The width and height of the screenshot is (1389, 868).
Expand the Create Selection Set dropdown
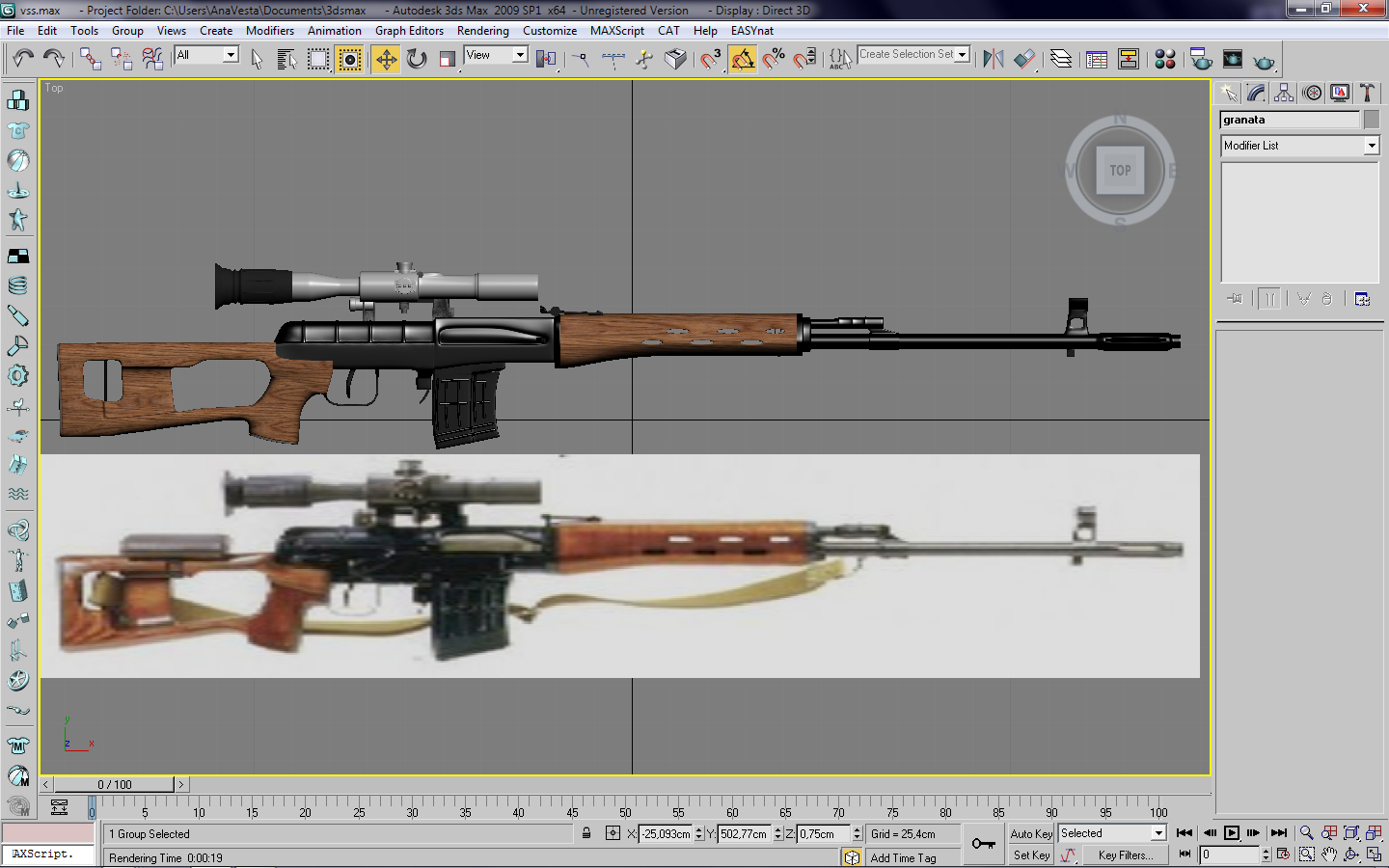[962, 55]
